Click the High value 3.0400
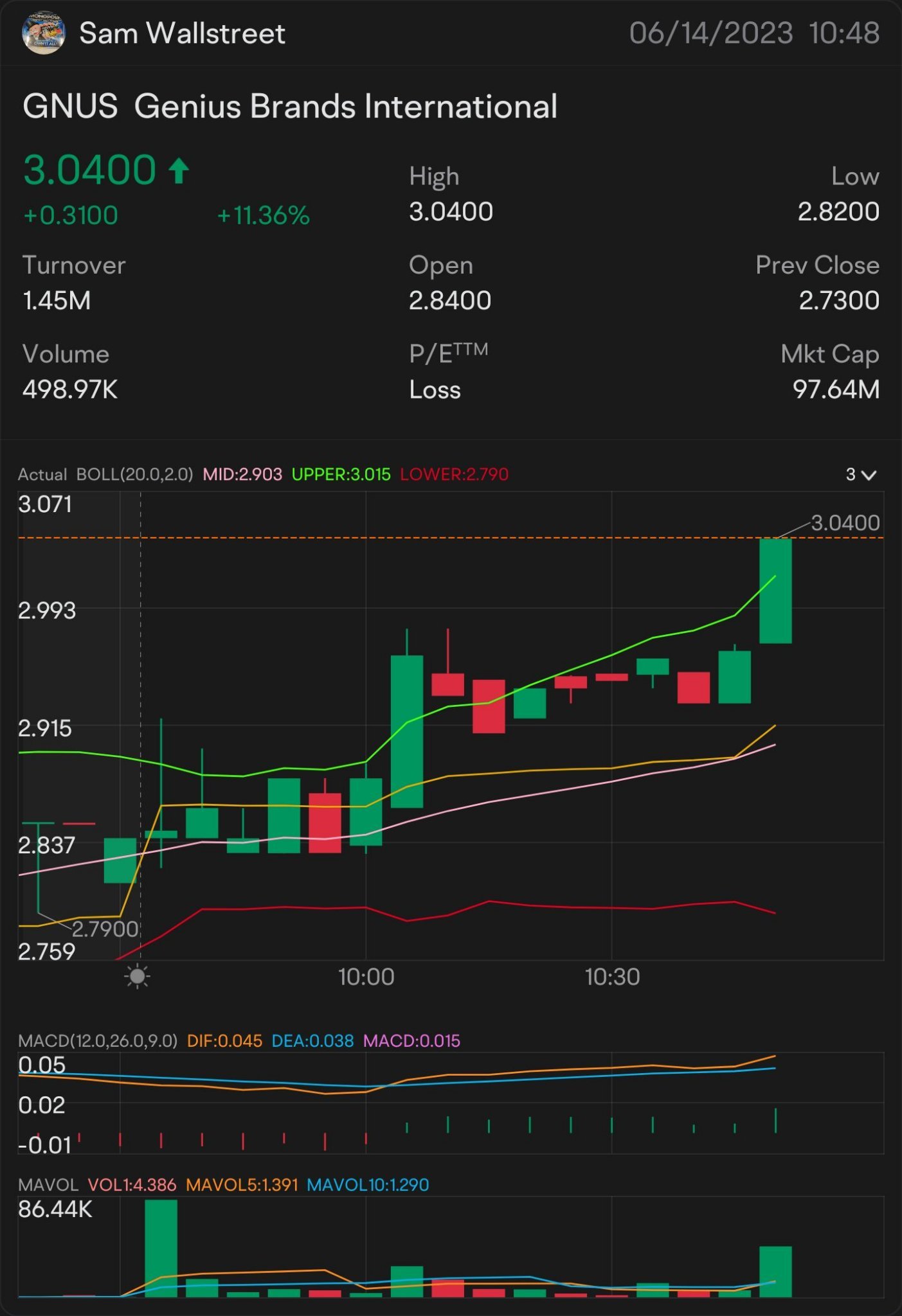Image resolution: width=902 pixels, height=1316 pixels. 451,211
